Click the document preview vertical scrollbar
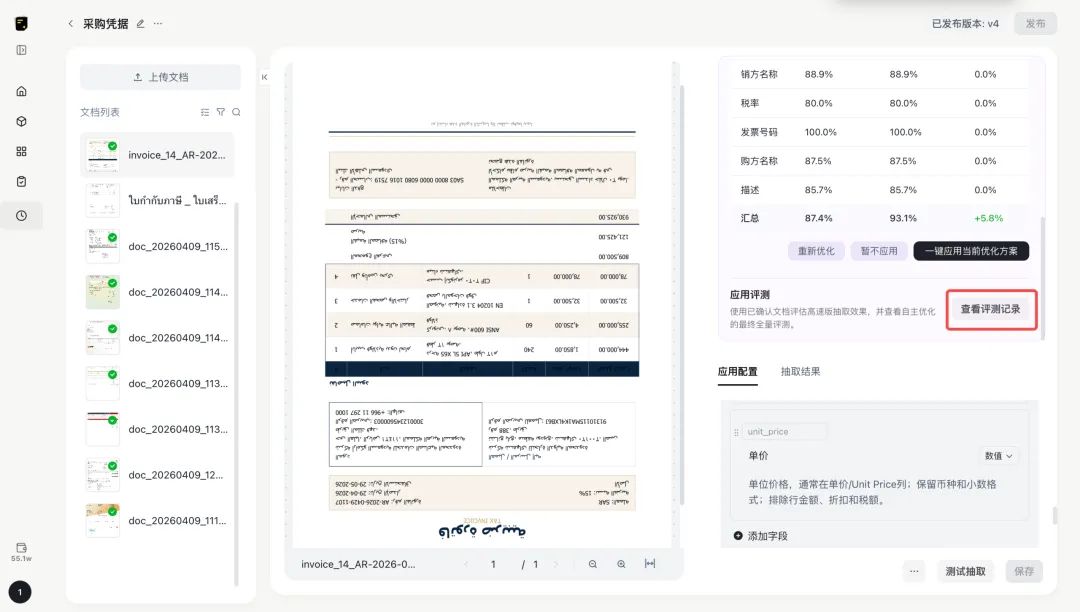1080x612 pixels. point(683,295)
